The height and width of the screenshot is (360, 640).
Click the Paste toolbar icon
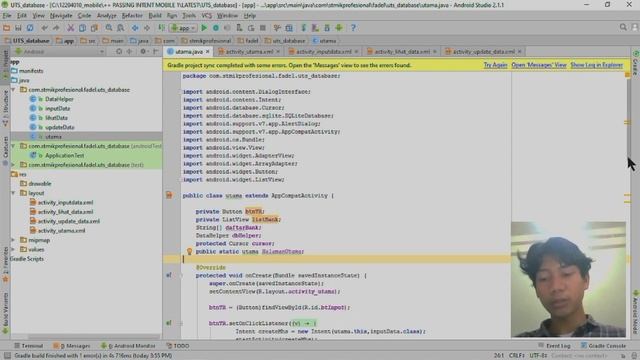[94, 28]
